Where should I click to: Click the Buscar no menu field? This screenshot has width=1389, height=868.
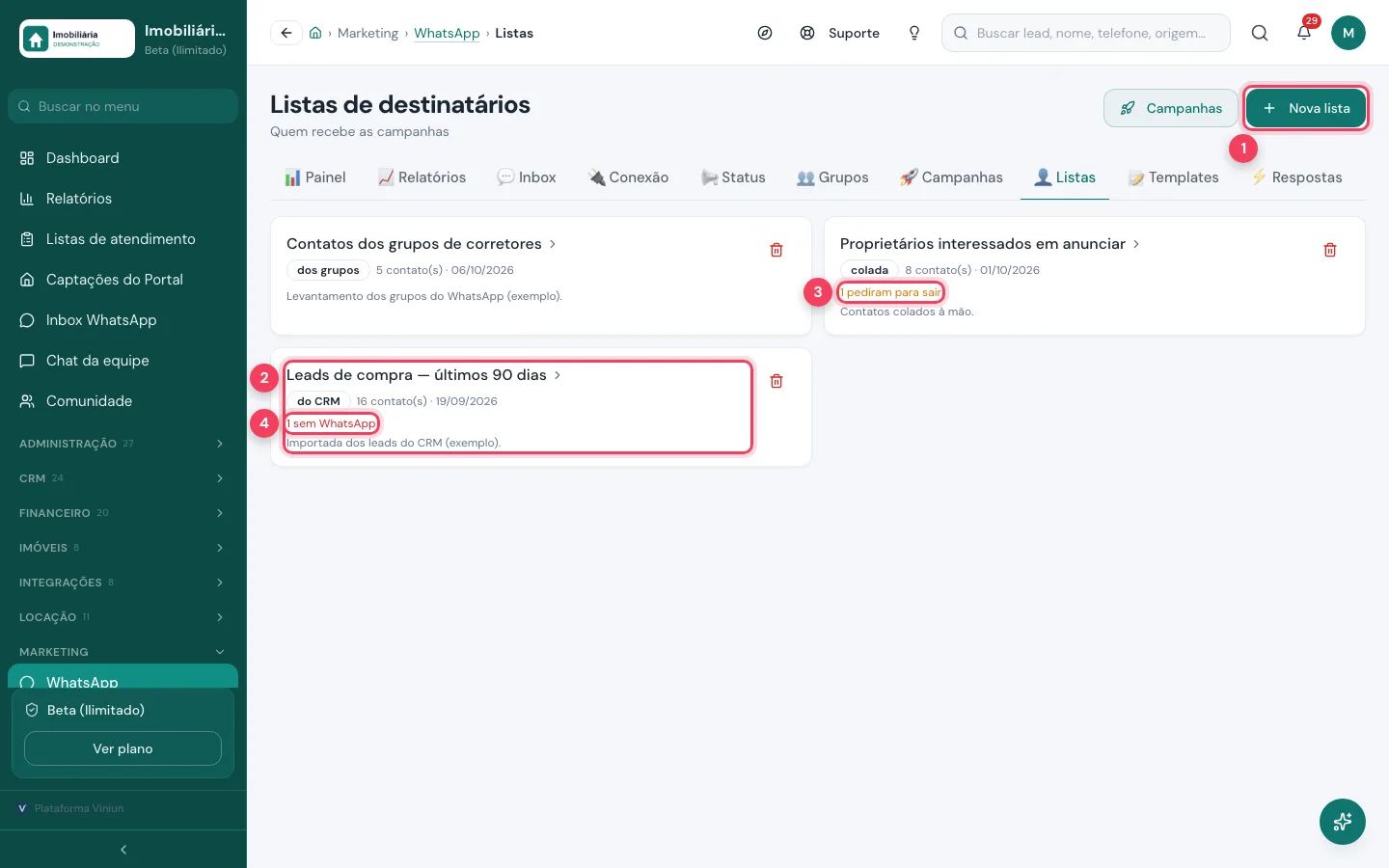(123, 106)
